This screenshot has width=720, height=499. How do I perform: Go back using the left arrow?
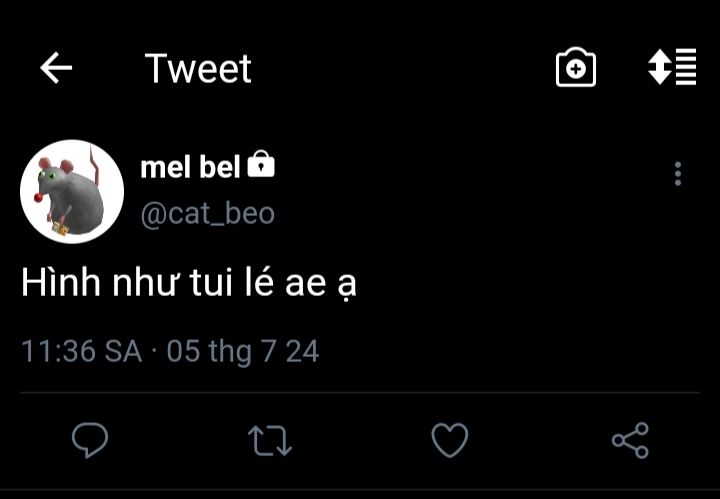coord(56,68)
